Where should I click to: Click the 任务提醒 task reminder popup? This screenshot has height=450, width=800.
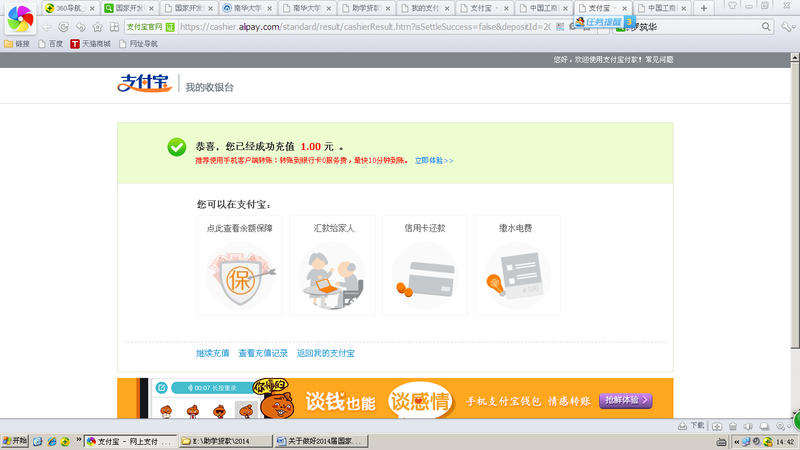pyautogui.click(x=604, y=22)
